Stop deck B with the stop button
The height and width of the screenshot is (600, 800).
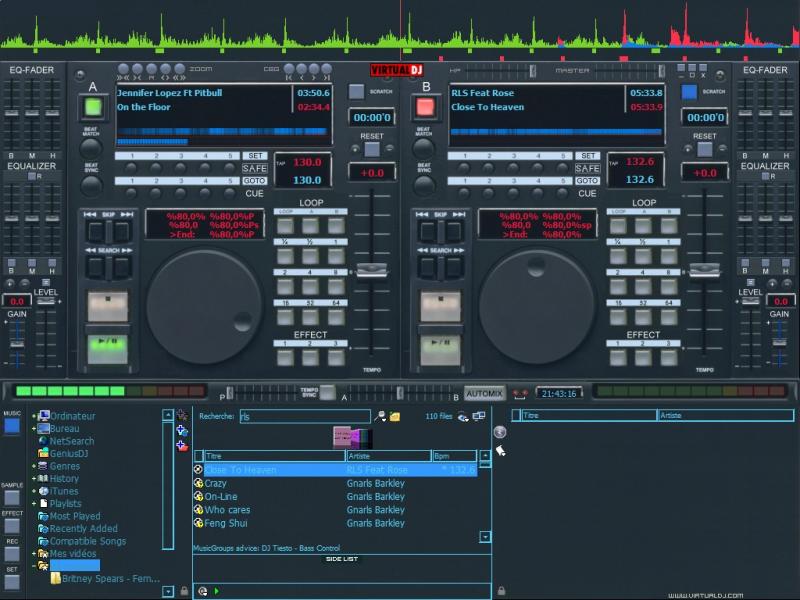(x=440, y=306)
